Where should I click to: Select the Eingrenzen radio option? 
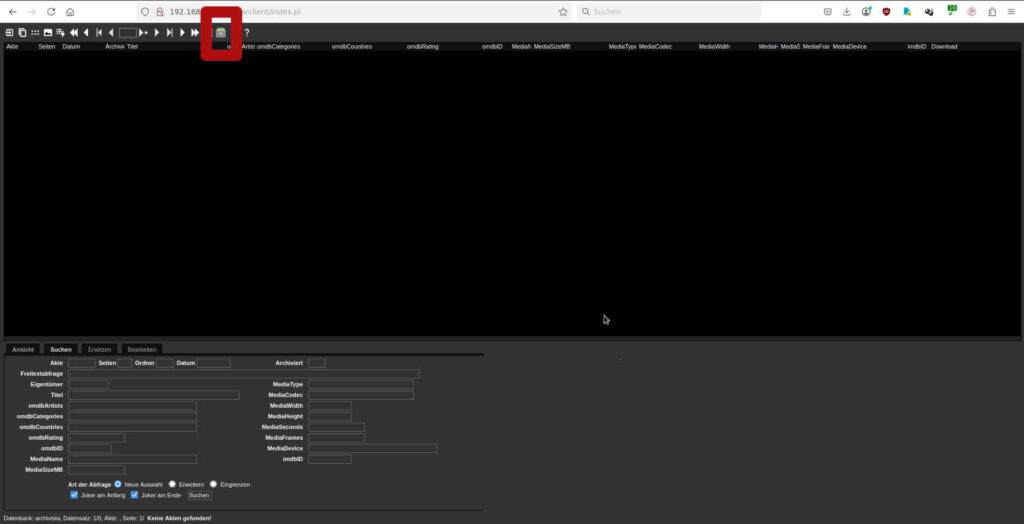(213, 484)
